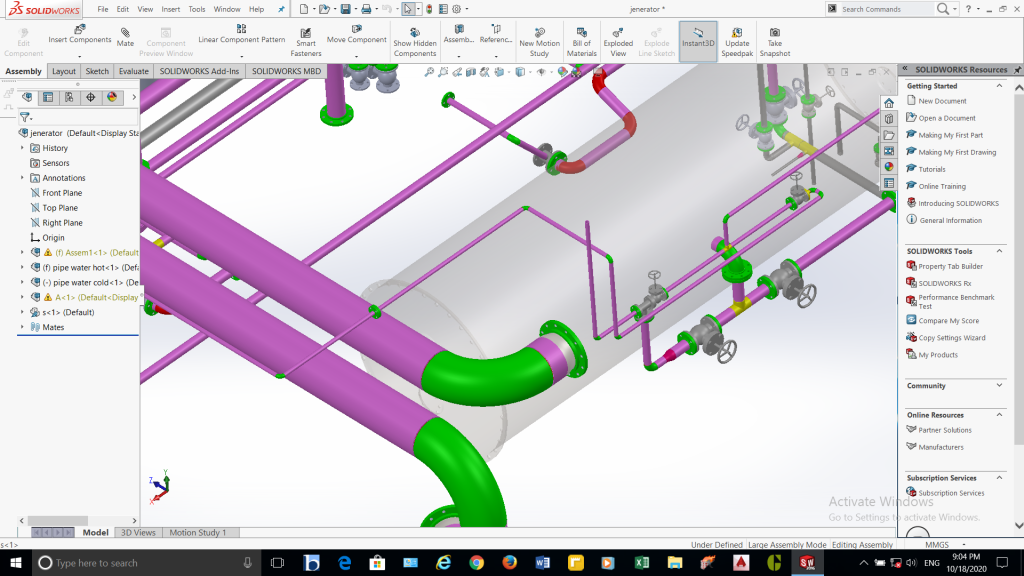Screen dimensions: 1024x576
Task: Toggle the pushpin next to Help menu
Action: point(281,9)
